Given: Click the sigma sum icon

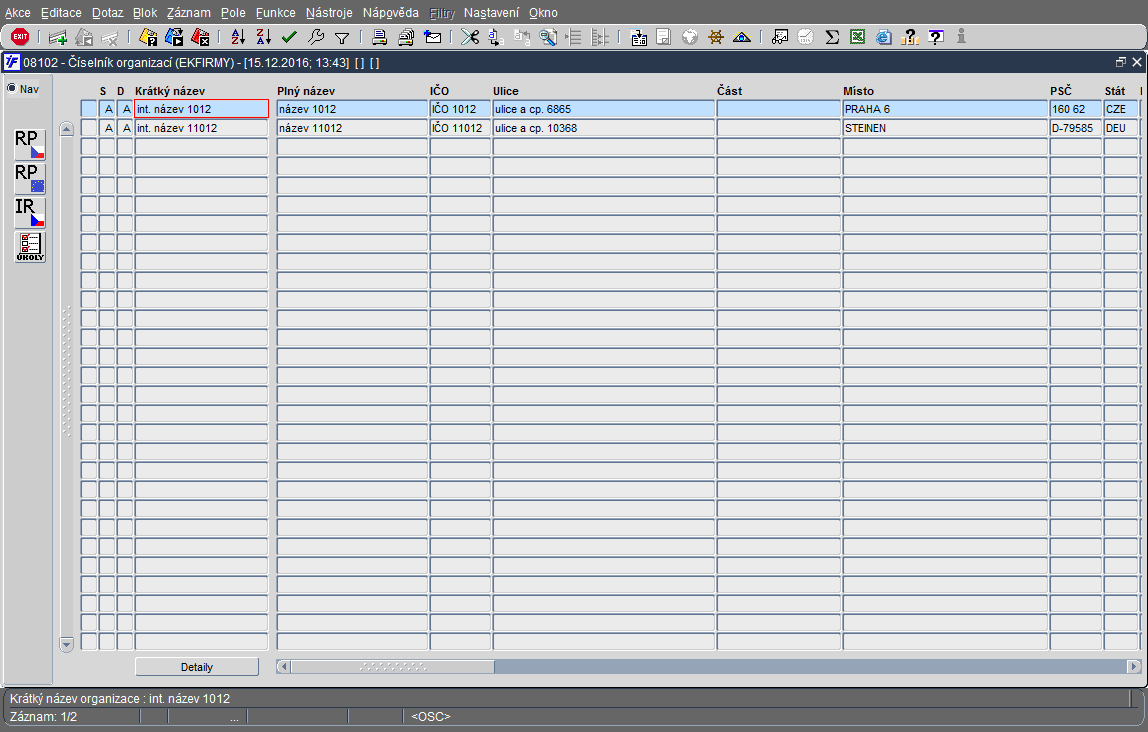Looking at the screenshot, I should click(x=832, y=37).
